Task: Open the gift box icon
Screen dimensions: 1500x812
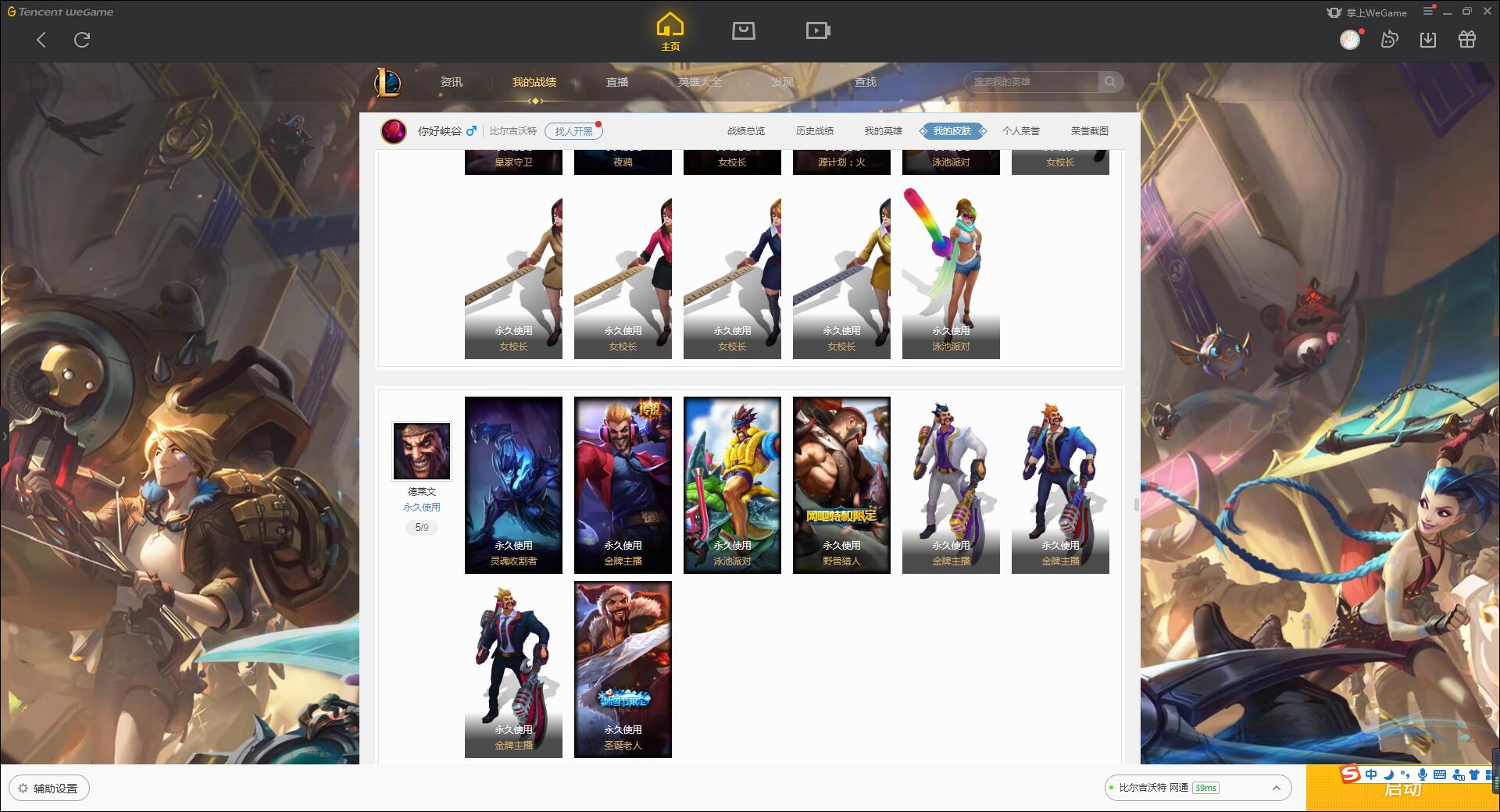Action: (x=1467, y=40)
